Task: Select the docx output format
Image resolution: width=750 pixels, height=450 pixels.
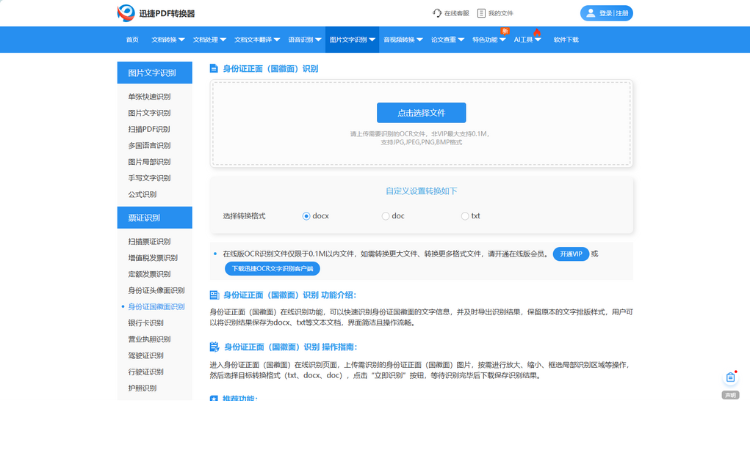Action: [x=306, y=216]
